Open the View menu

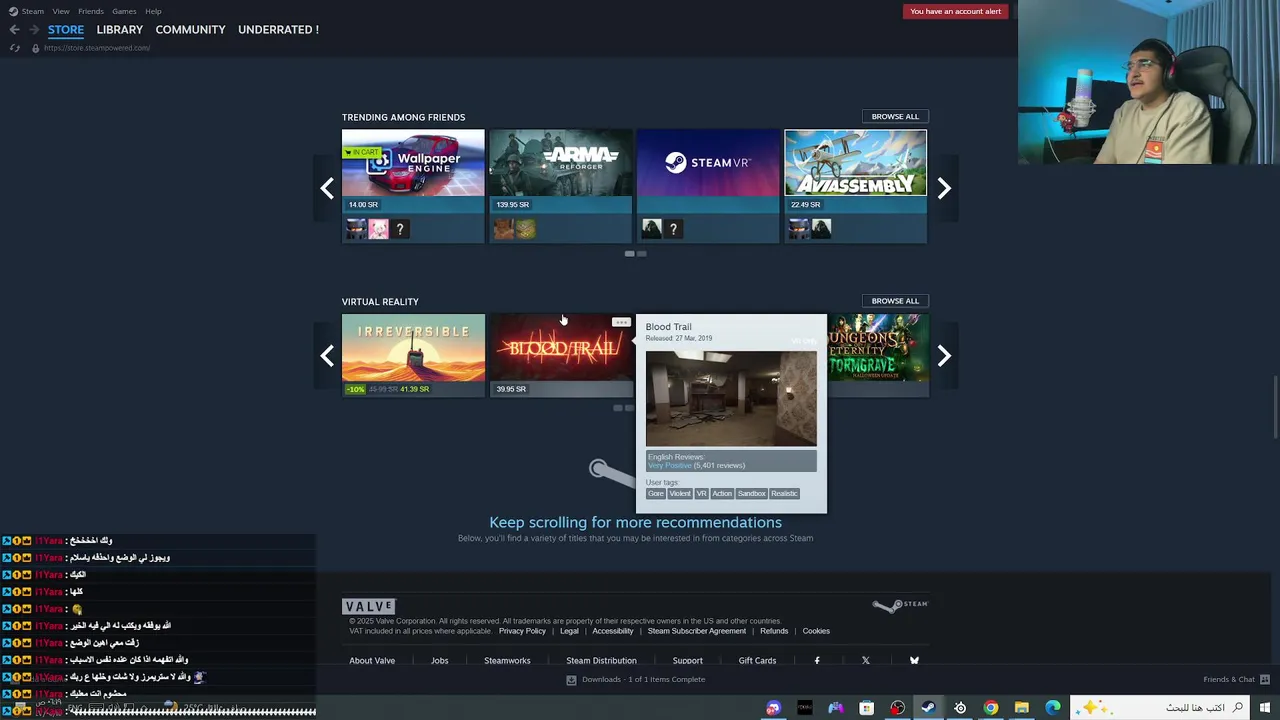[61, 11]
